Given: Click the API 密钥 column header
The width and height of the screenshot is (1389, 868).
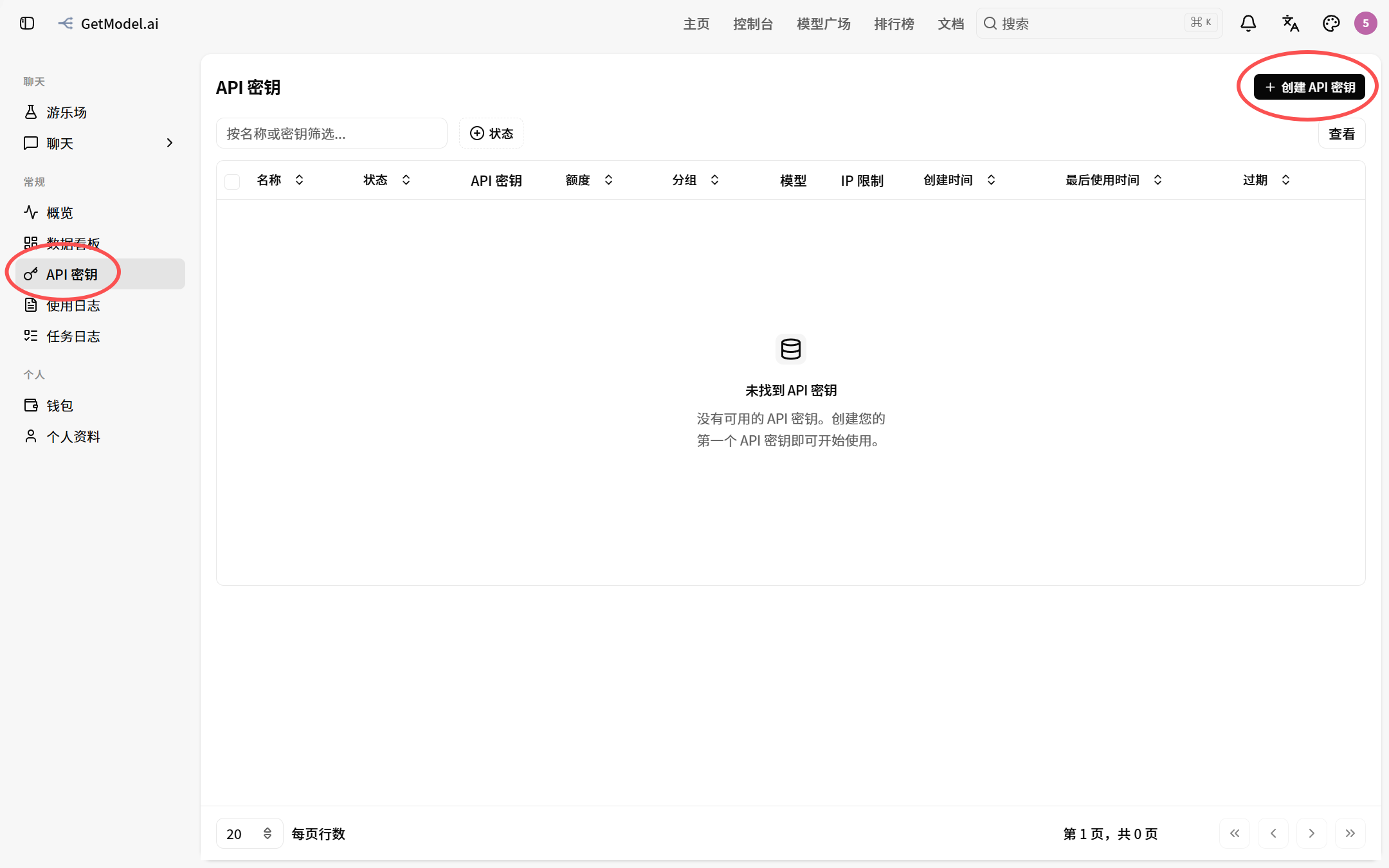Looking at the screenshot, I should (x=496, y=181).
